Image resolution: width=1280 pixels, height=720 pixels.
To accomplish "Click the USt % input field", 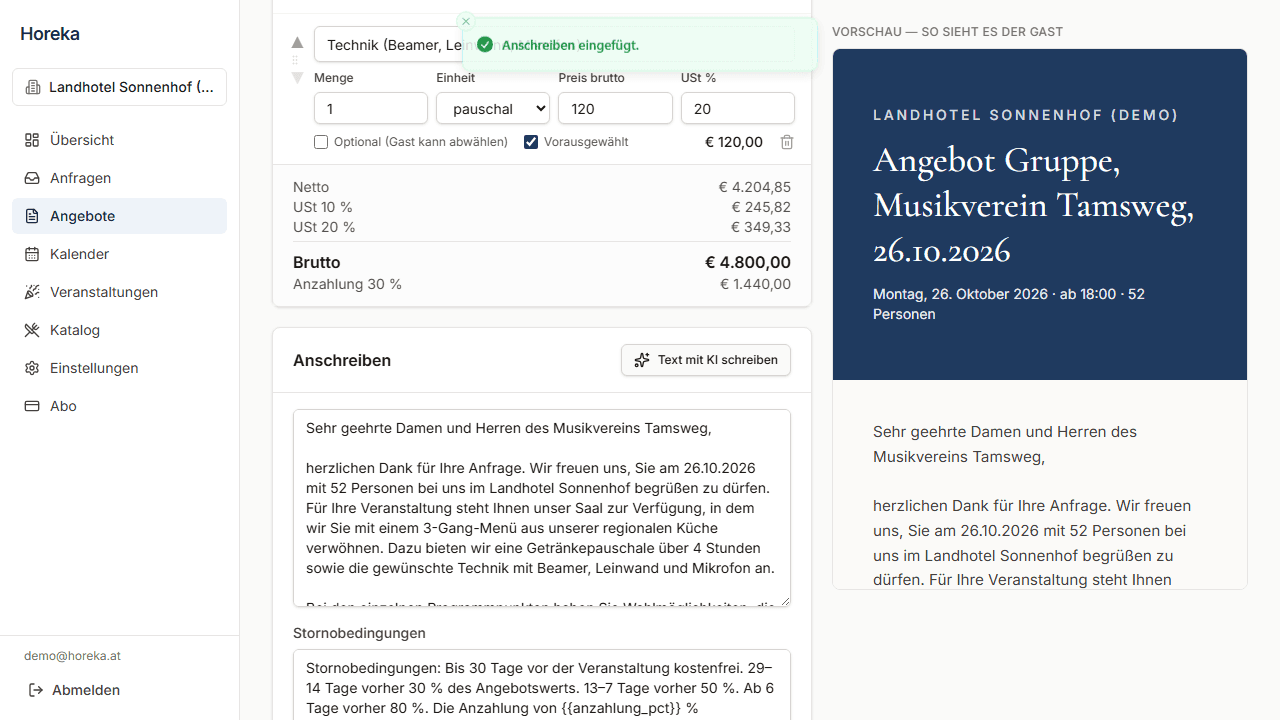I will pos(738,108).
